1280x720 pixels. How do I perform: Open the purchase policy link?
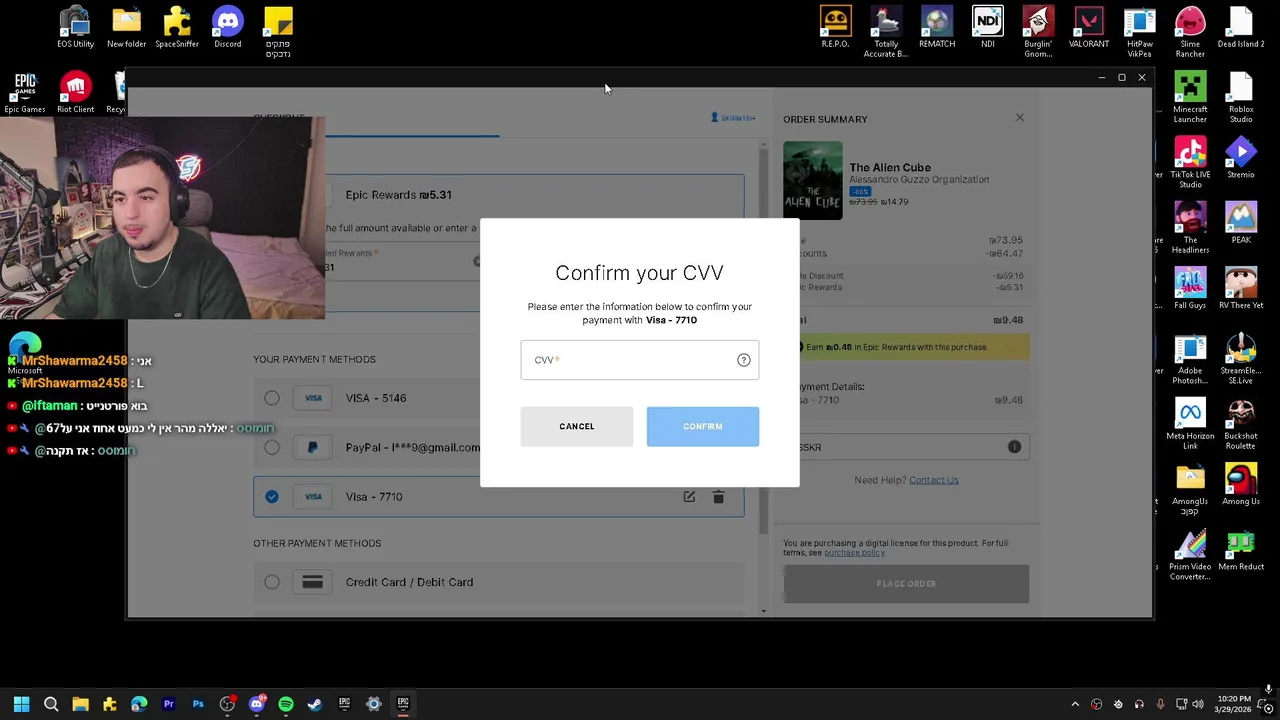[854, 553]
